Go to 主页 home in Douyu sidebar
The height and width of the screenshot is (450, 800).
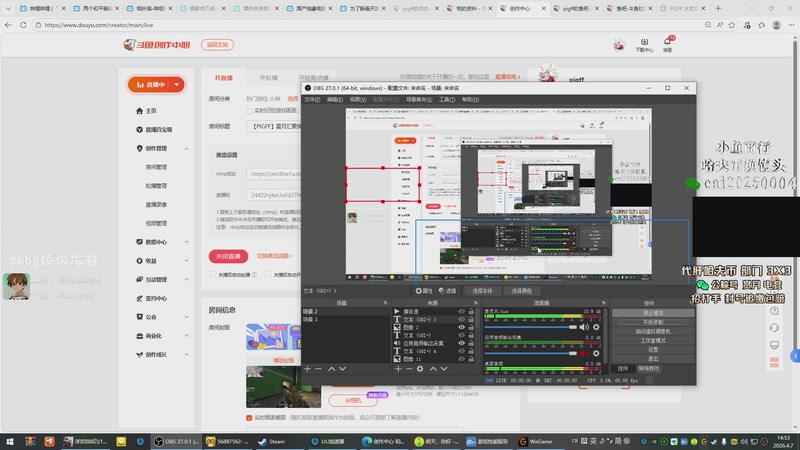click(146, 111)
